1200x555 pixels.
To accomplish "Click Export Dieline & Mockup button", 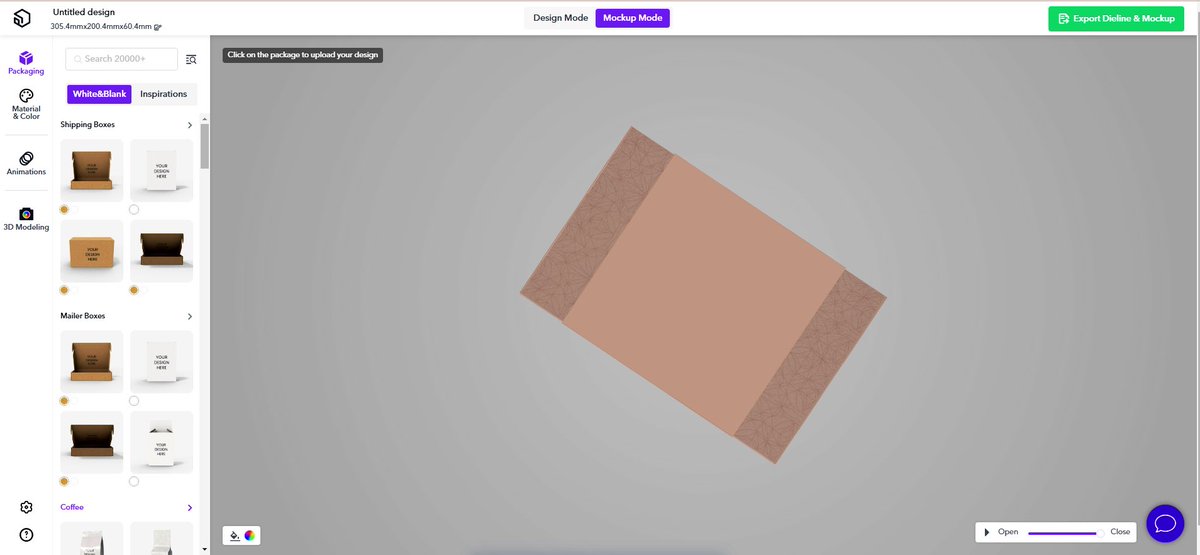I will pyautogui.click(x=1117, y=18).
